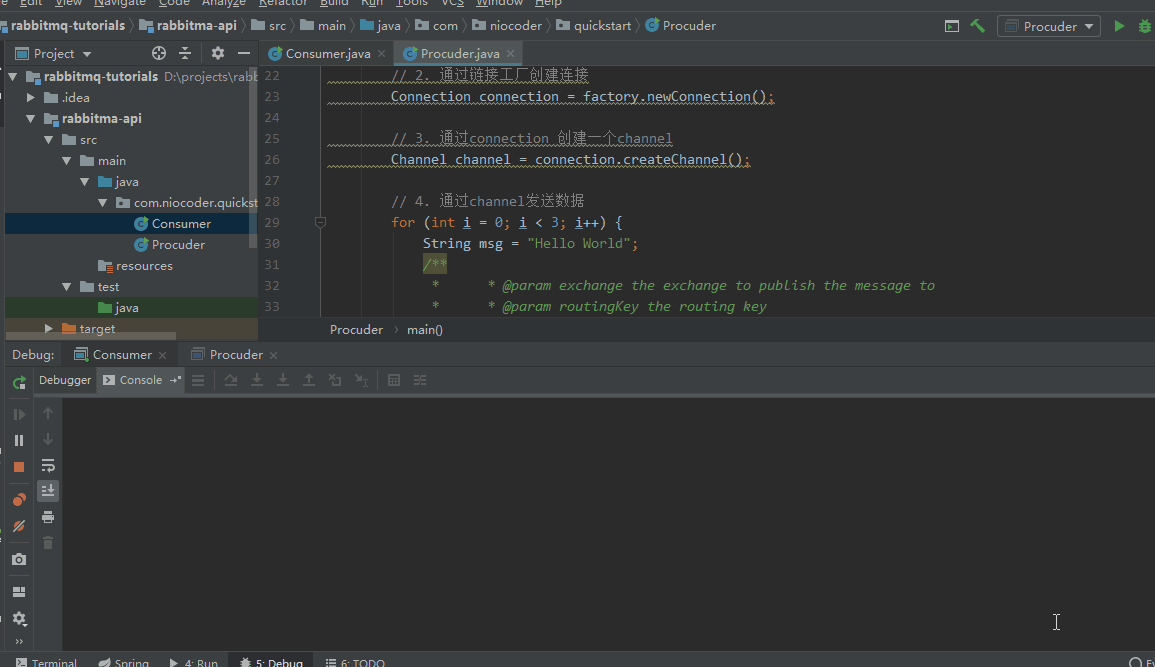Run Procuder with the green play icon
This screenshot has height=667, width=1155.
click(x=1119, y=26)
